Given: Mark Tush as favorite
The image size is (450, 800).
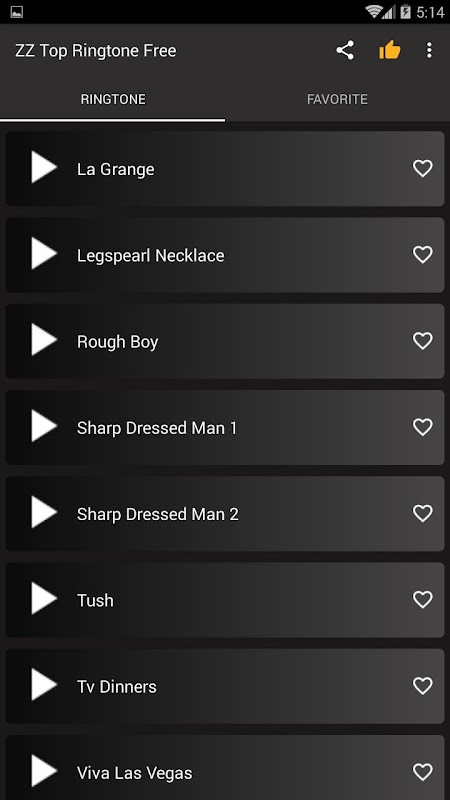Looking at the screenshot, I should (422, 599).
